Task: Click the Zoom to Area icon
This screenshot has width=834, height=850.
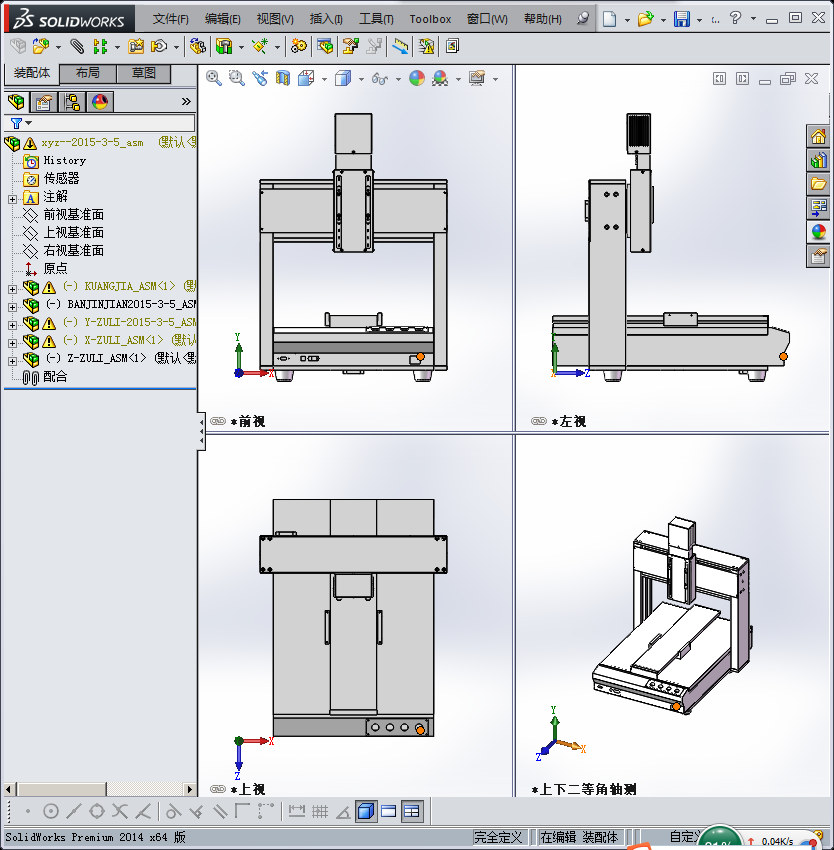Action: point(236,78)
